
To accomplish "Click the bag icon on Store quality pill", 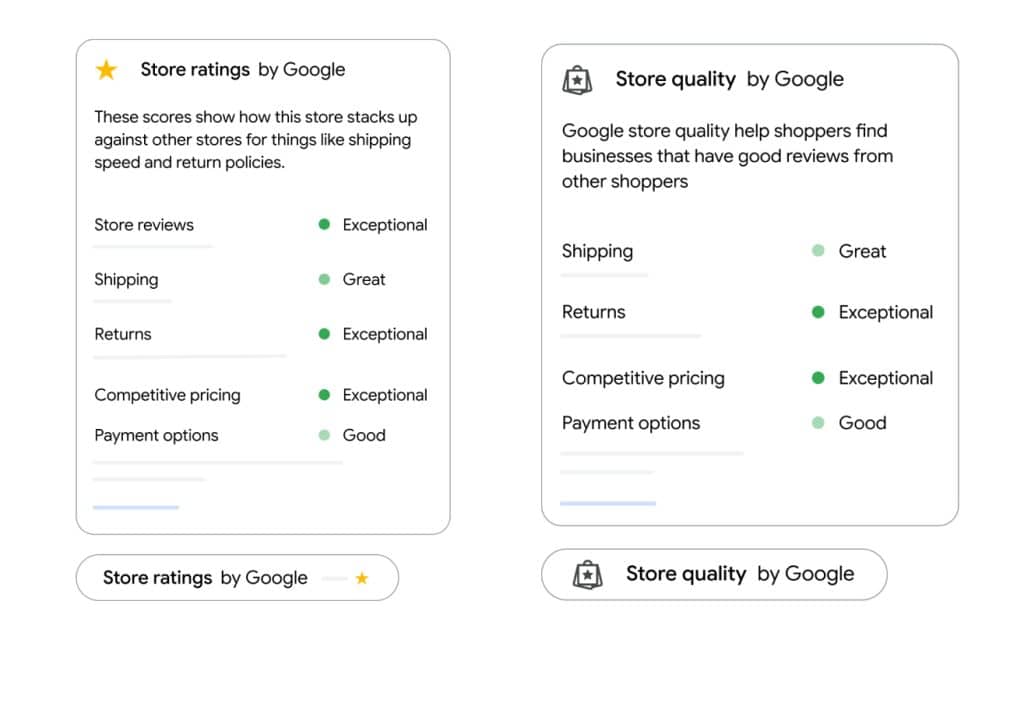I will (588, 575).
